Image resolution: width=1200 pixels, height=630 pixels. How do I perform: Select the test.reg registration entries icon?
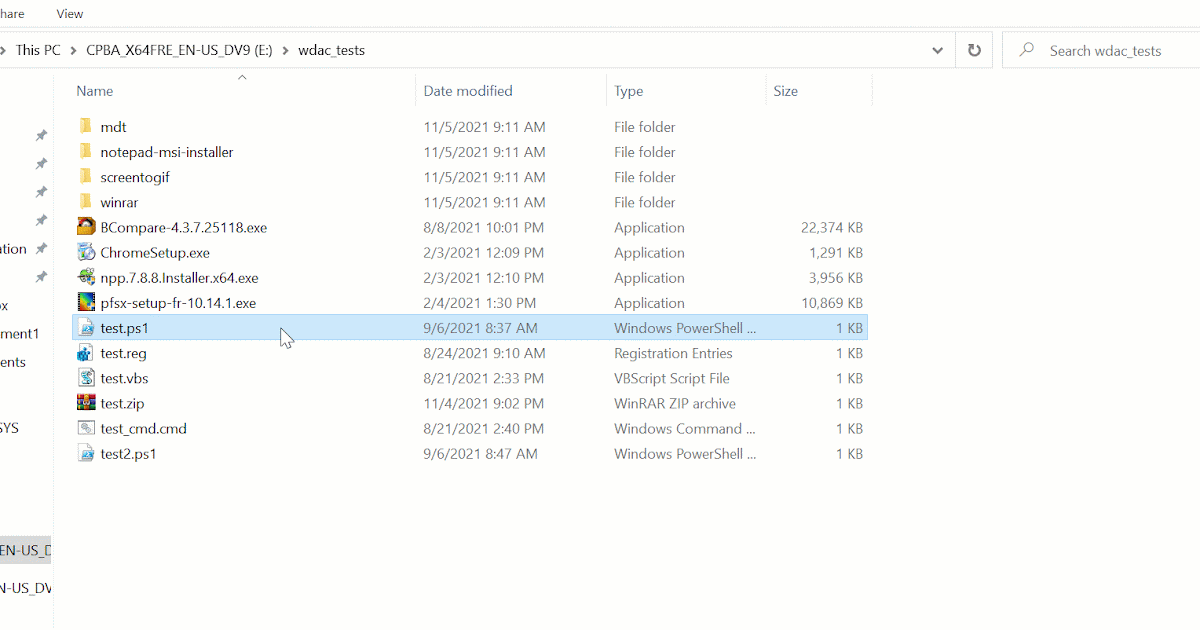87,353
